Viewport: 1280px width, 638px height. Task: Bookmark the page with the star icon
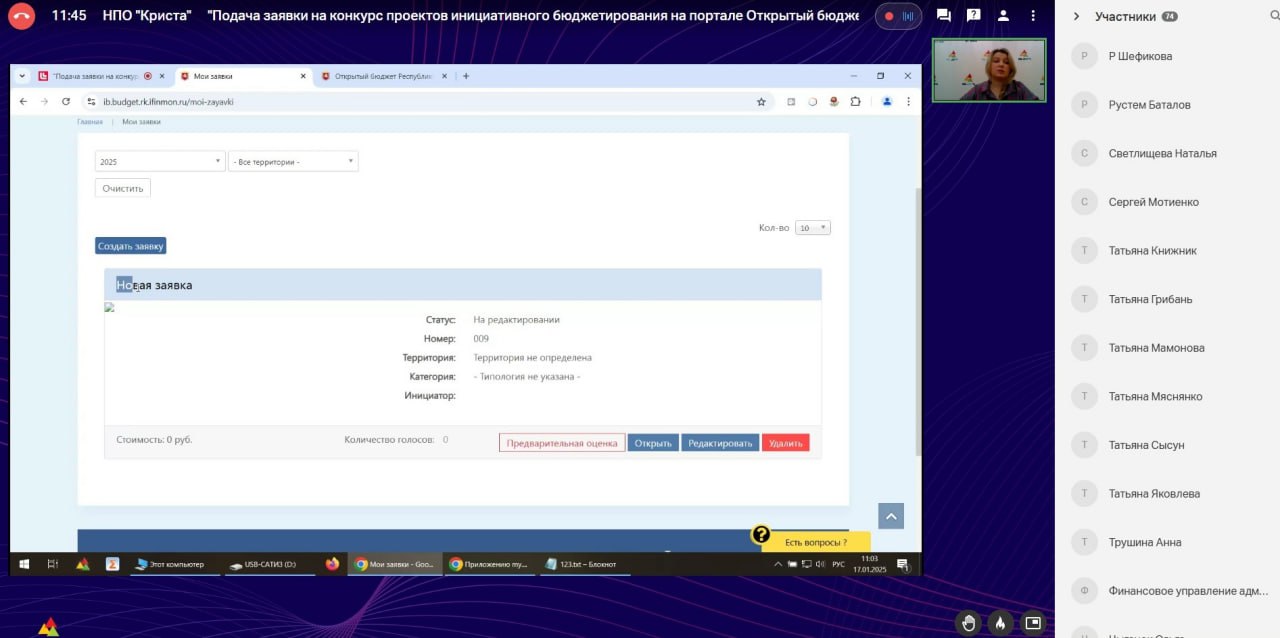[x=761, y=102]
